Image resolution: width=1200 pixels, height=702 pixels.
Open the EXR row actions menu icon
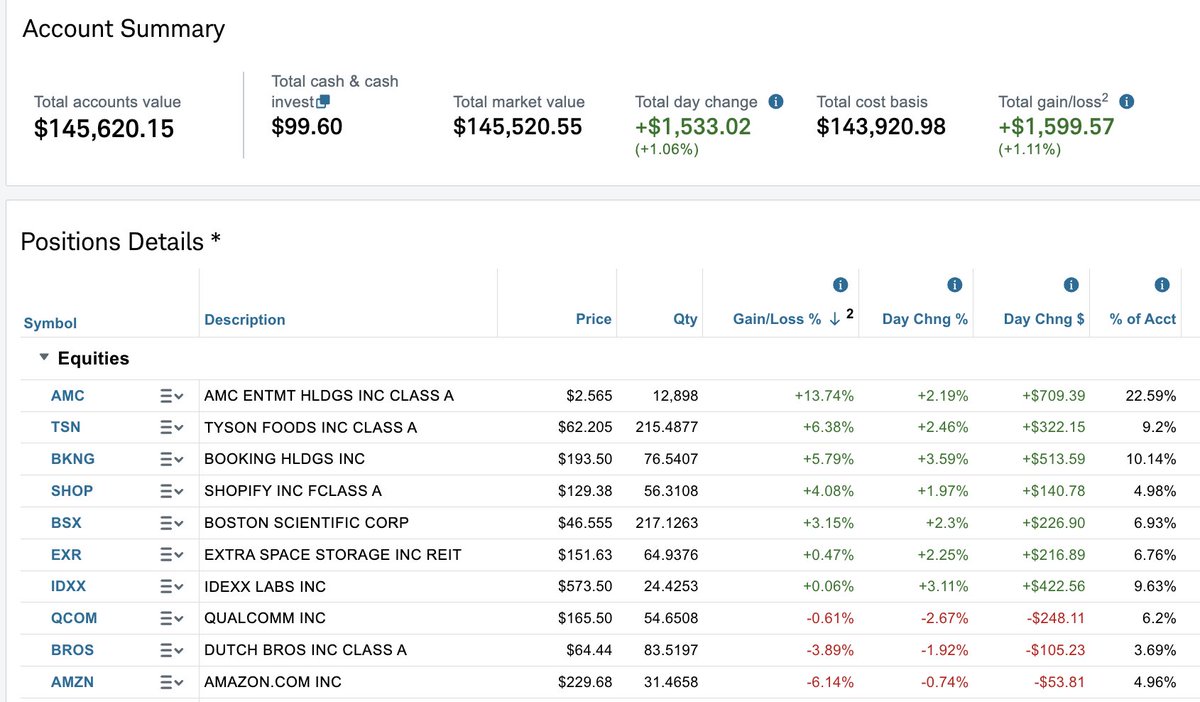tap(171, 555)
